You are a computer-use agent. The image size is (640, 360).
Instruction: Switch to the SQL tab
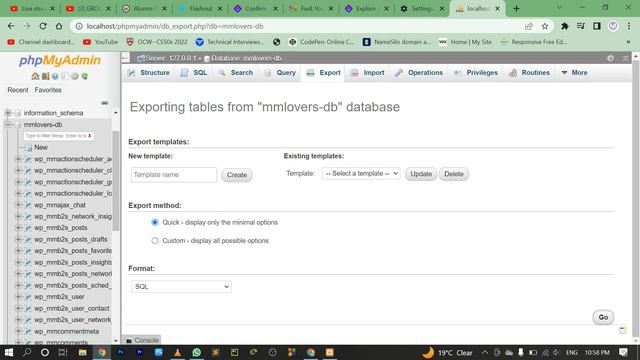(x=194, y=73)
